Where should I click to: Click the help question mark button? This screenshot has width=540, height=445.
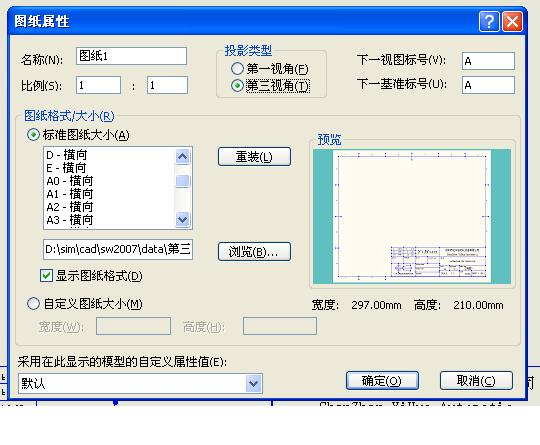489,21
